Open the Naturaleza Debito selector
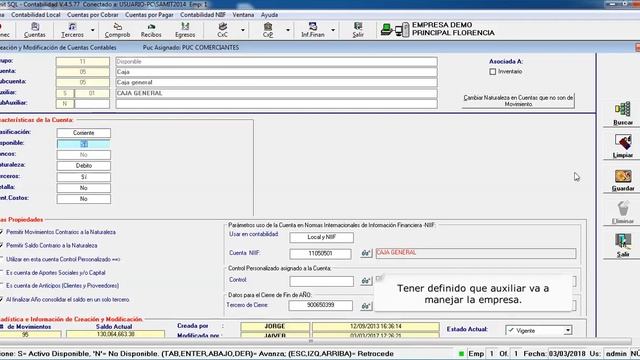This screenshot has height=360, width=640. (84, 166)
